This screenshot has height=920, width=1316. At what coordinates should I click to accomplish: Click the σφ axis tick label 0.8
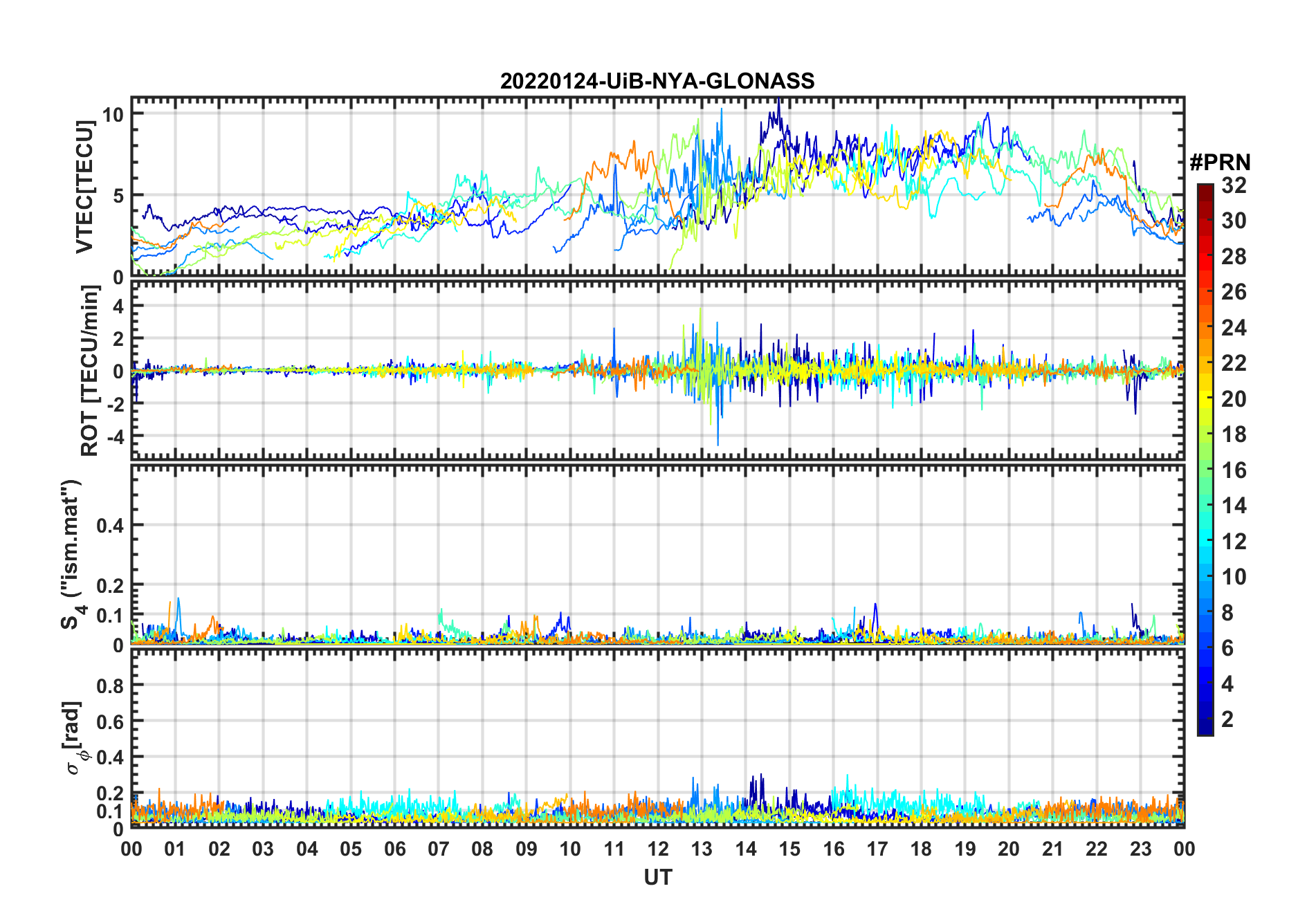click(x=110, y=686)
